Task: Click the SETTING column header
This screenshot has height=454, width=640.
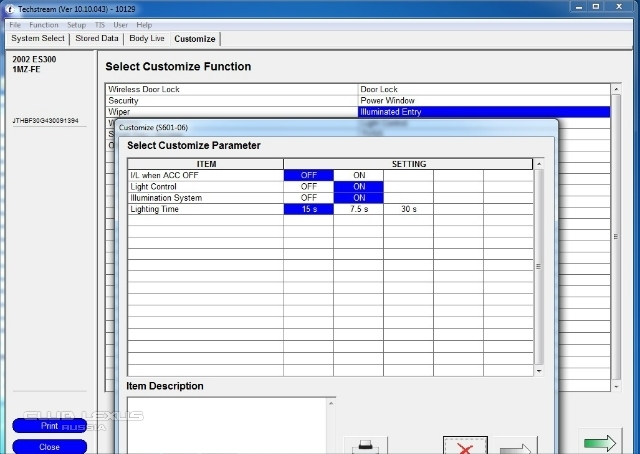Action: (x=408, y=164)
